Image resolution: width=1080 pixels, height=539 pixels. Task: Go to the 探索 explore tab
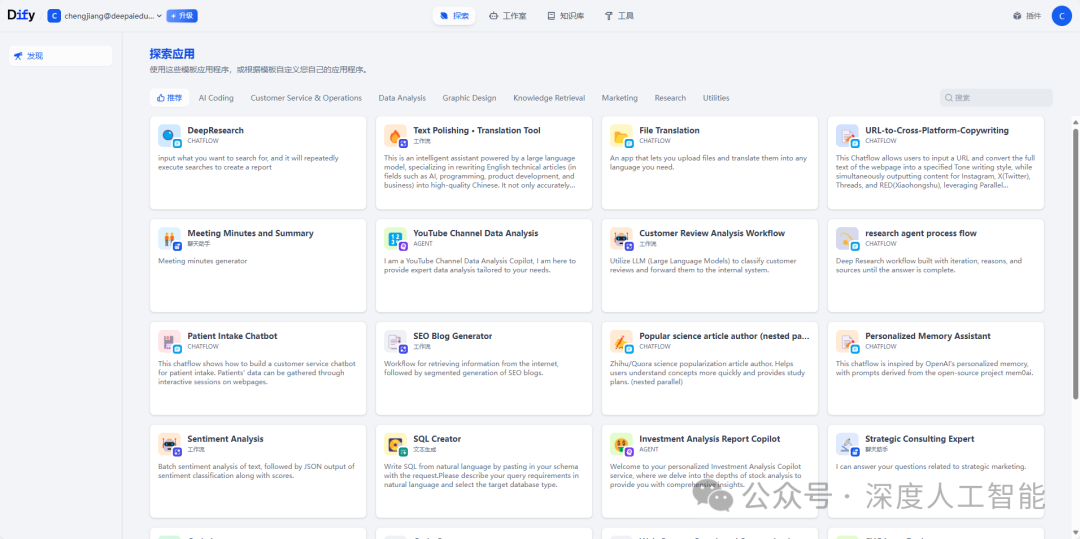click(454, 16)
